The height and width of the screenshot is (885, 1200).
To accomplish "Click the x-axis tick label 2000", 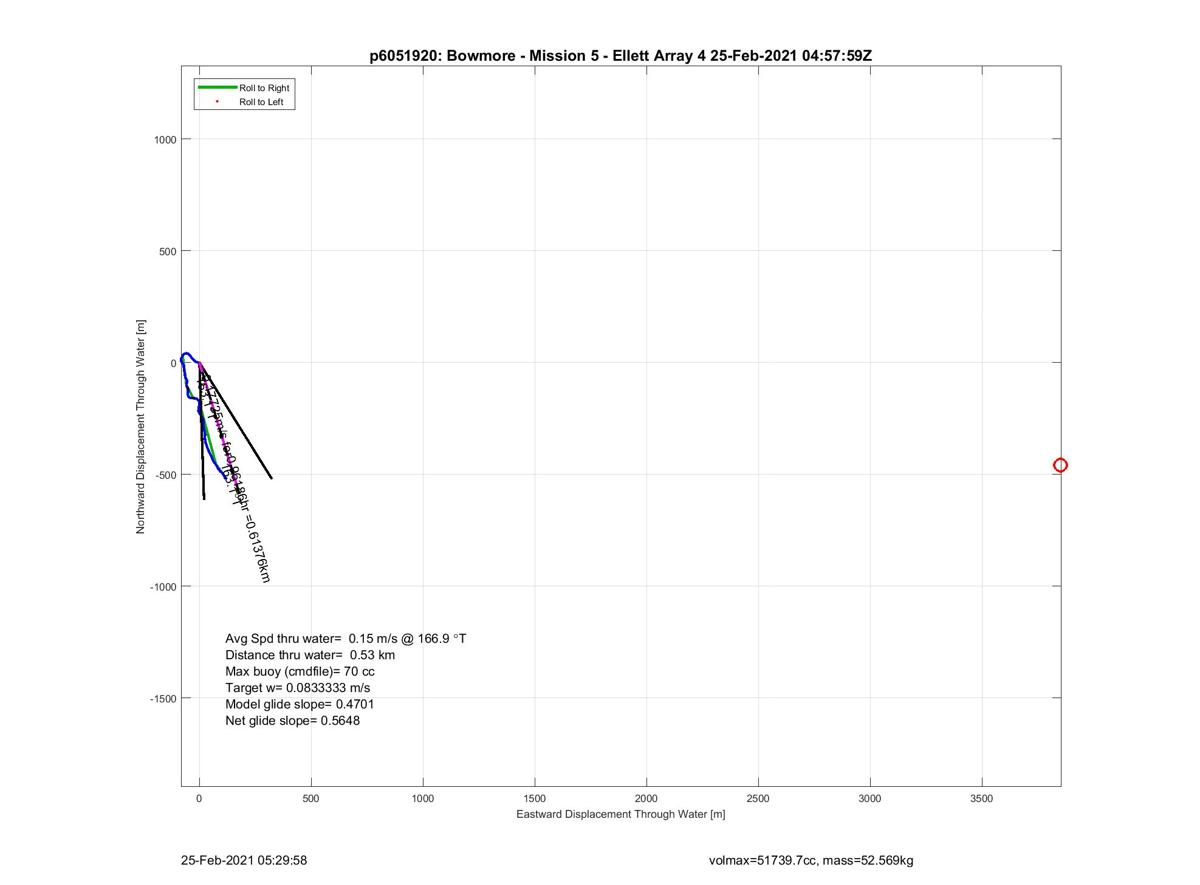I will 647,798.
